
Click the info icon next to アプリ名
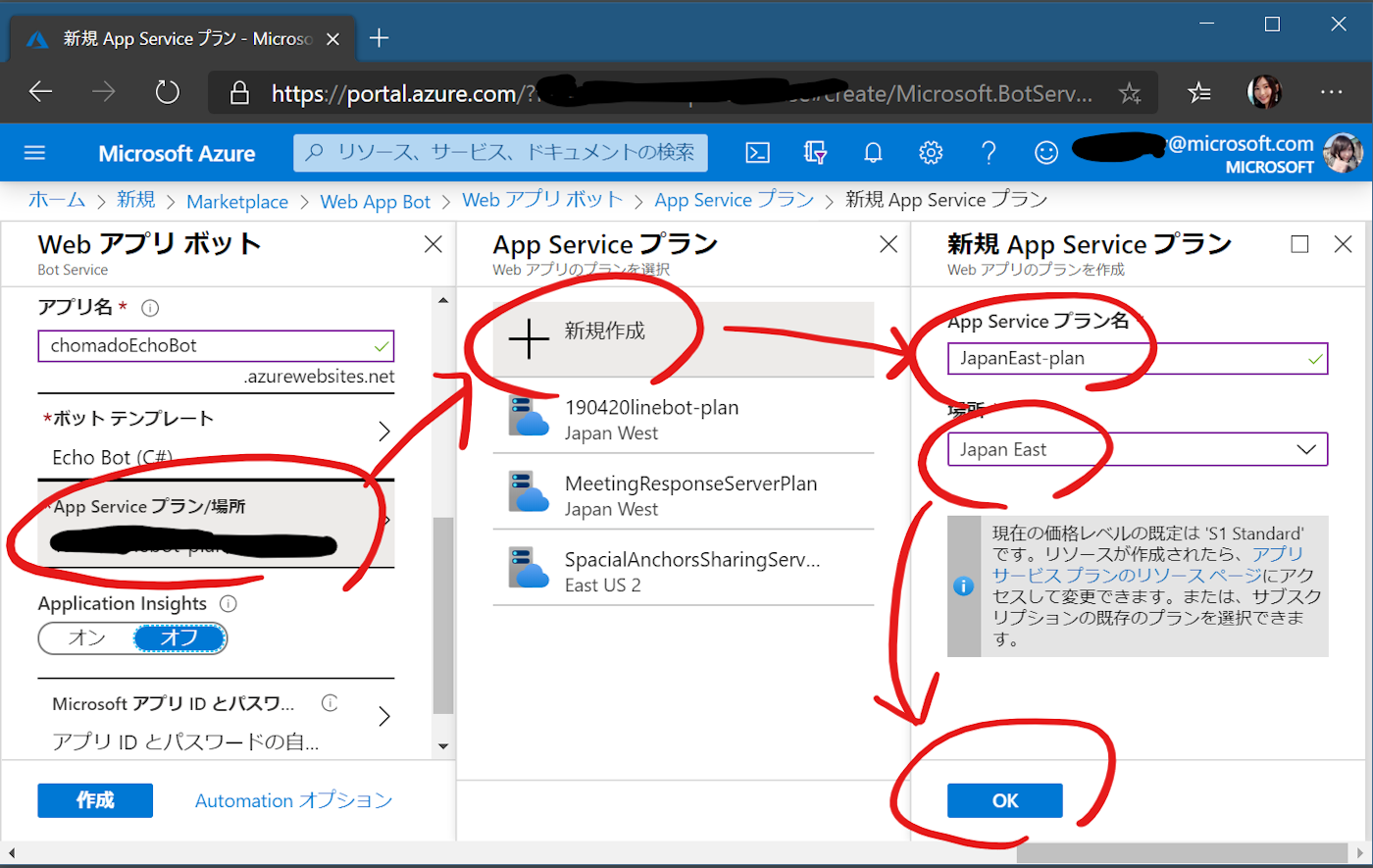[x=150, y=308]
